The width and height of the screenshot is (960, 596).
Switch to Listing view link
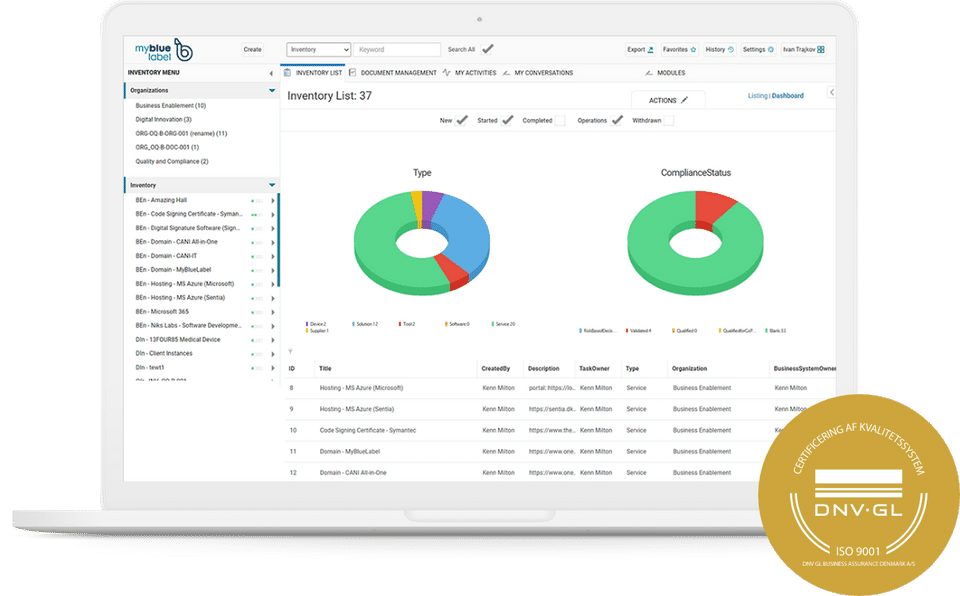point(757,96)
